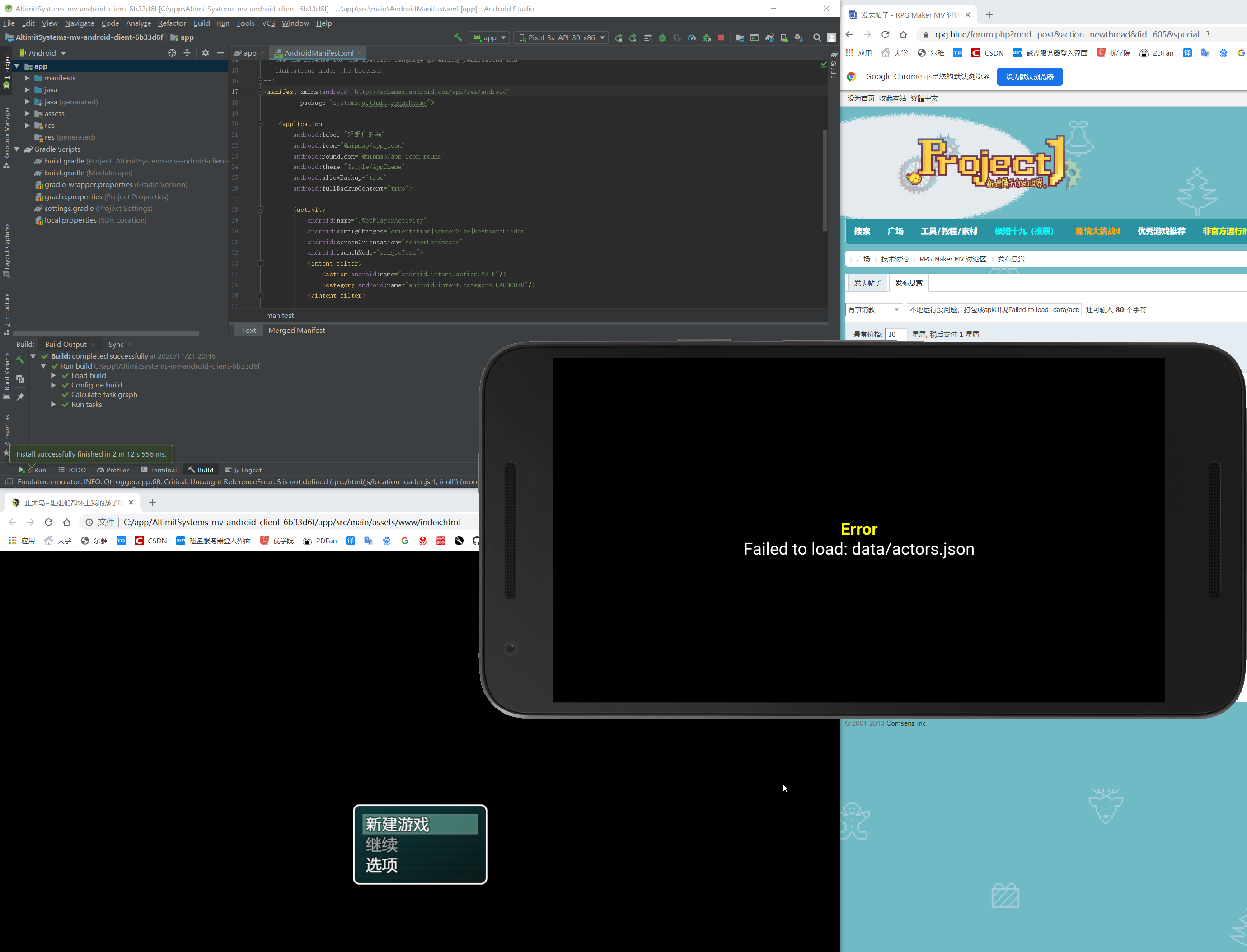Image resolution: width=1247 pixels, height=952 pixels.
Task: Open the Build Variants side tab
Action: 6,376
